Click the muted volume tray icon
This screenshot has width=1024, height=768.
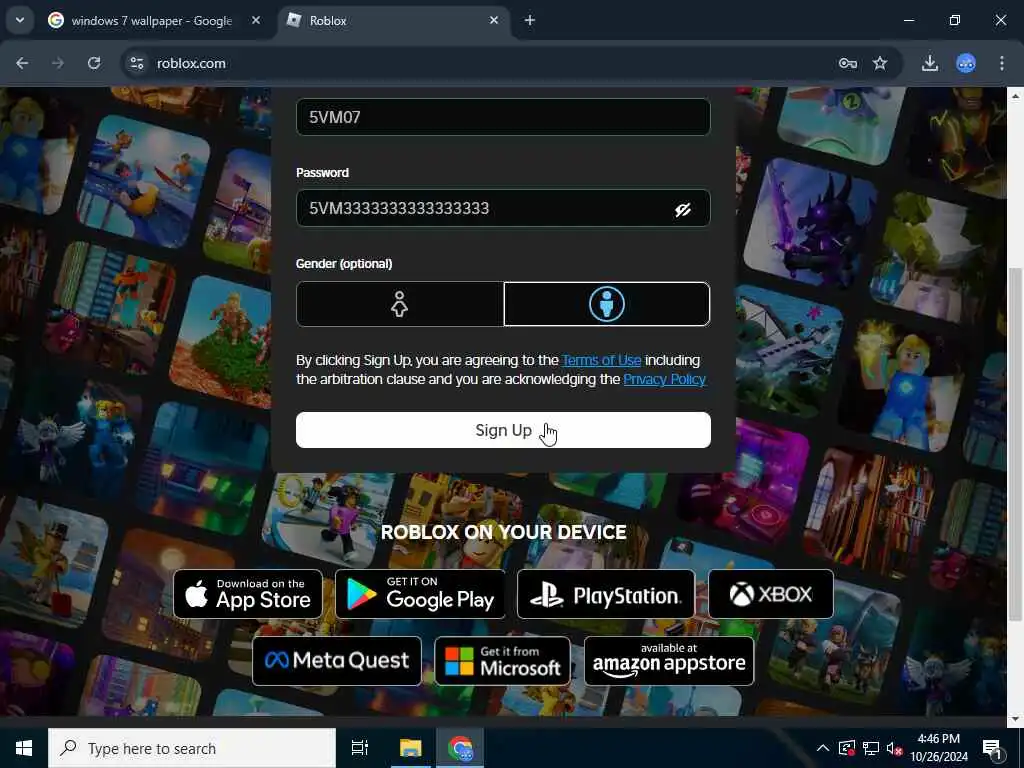(x=895, y=748)
